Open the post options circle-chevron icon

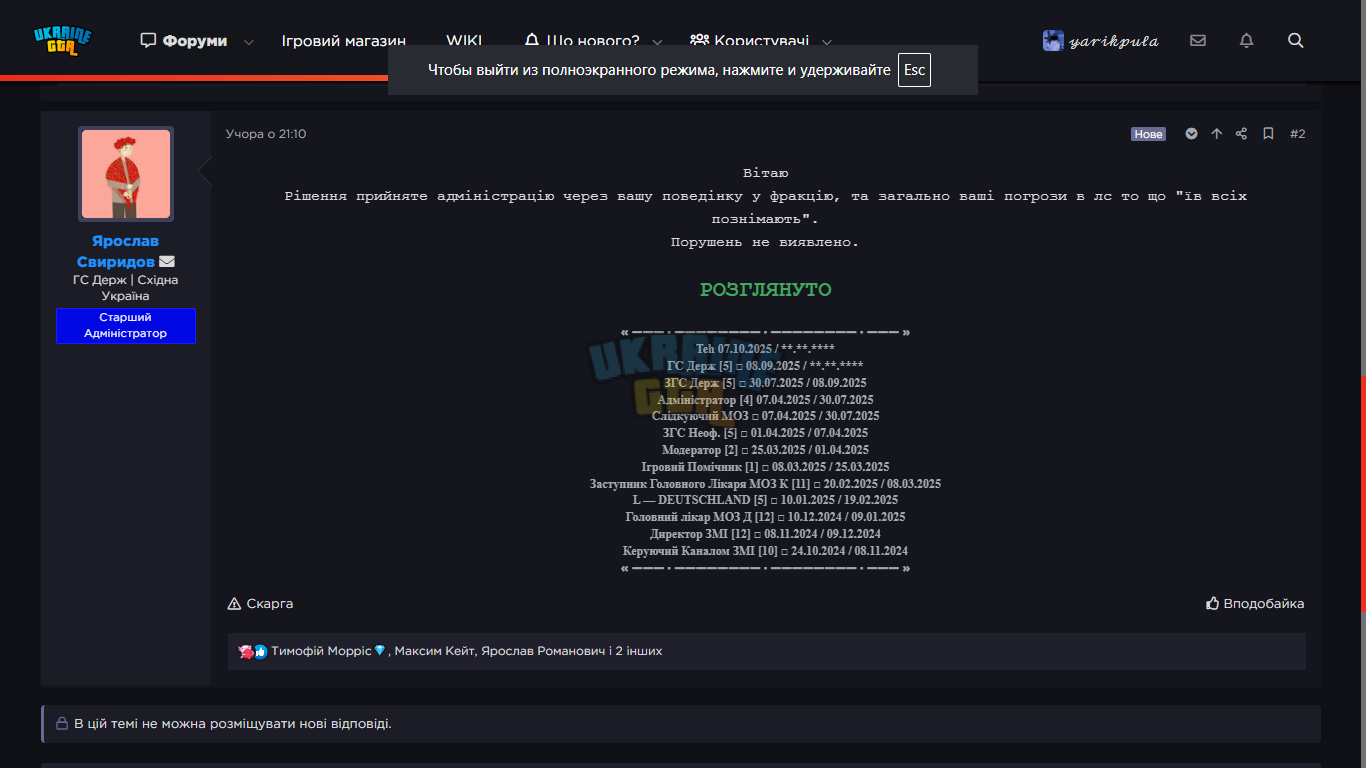[x=1192, y=134]
